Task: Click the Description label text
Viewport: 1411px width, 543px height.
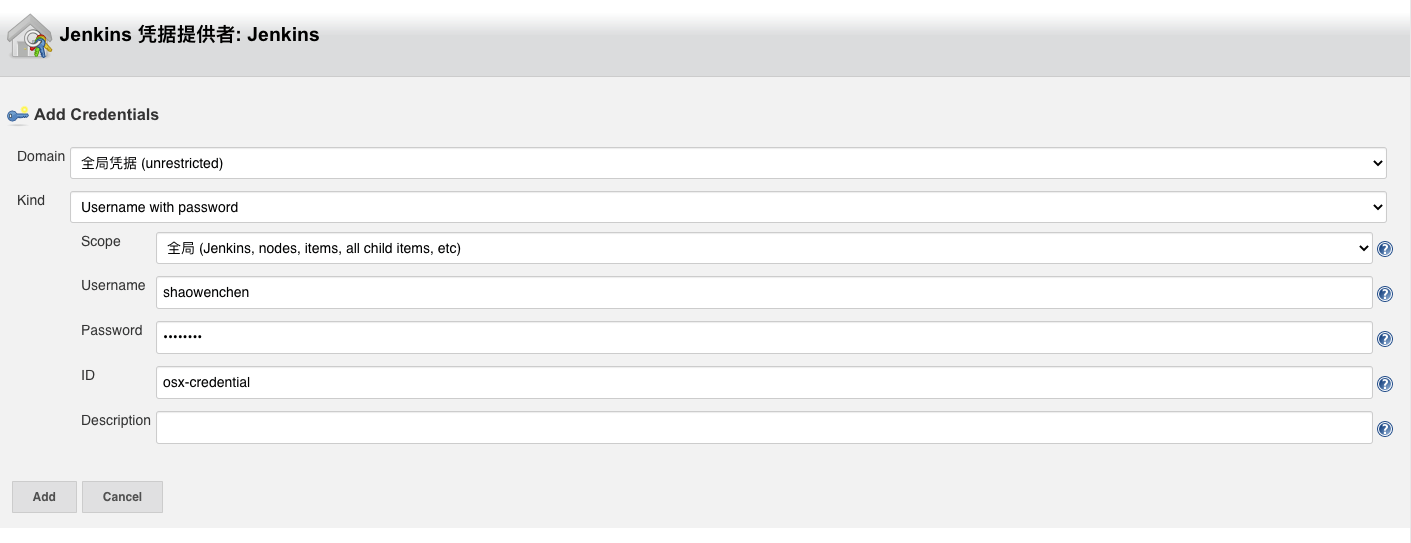Action: click(x=116, y=421)
